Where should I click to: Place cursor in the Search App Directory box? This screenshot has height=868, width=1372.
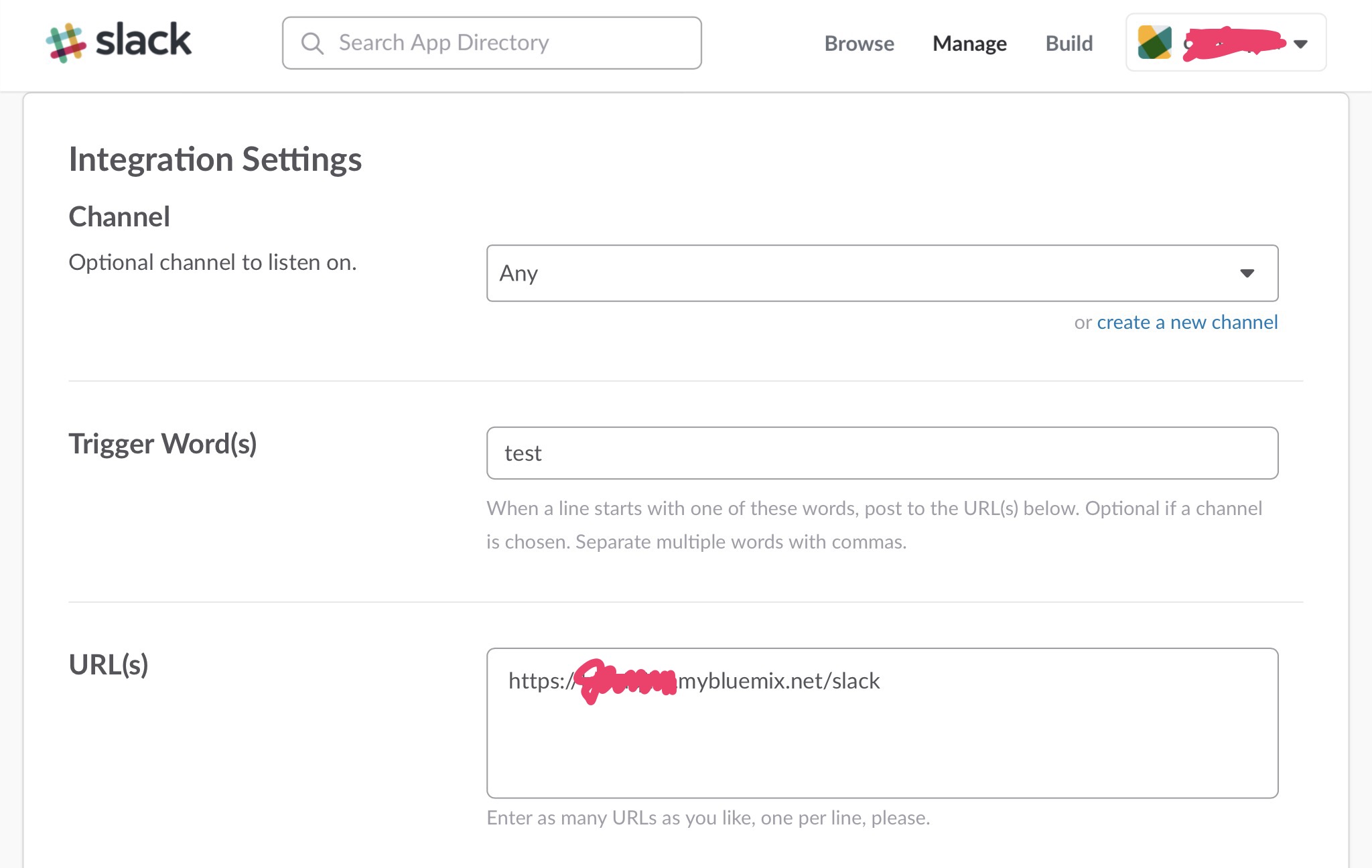coord(492,42)
